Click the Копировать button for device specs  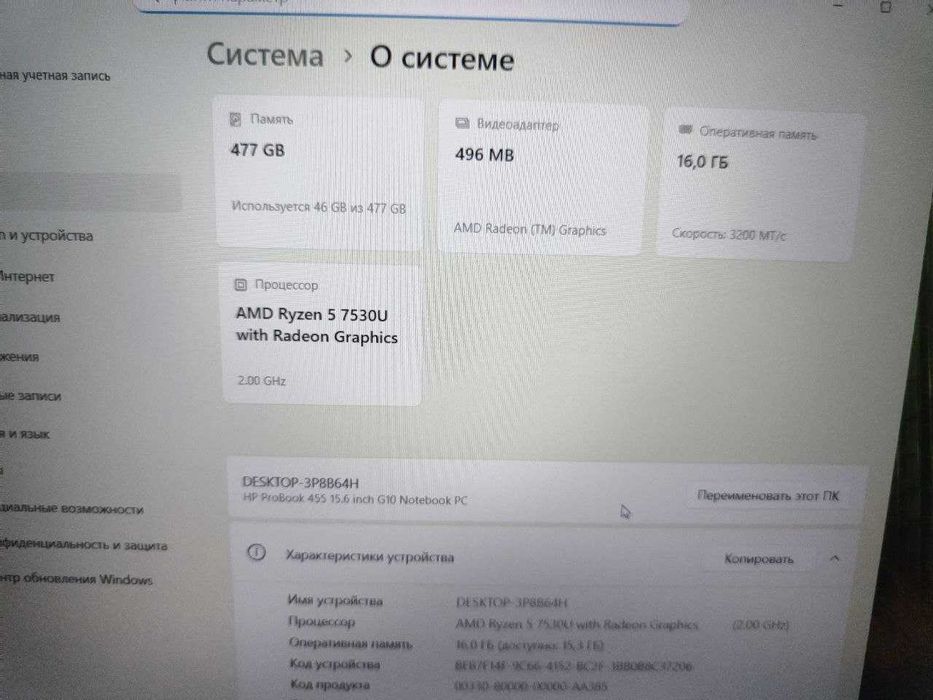759,559
